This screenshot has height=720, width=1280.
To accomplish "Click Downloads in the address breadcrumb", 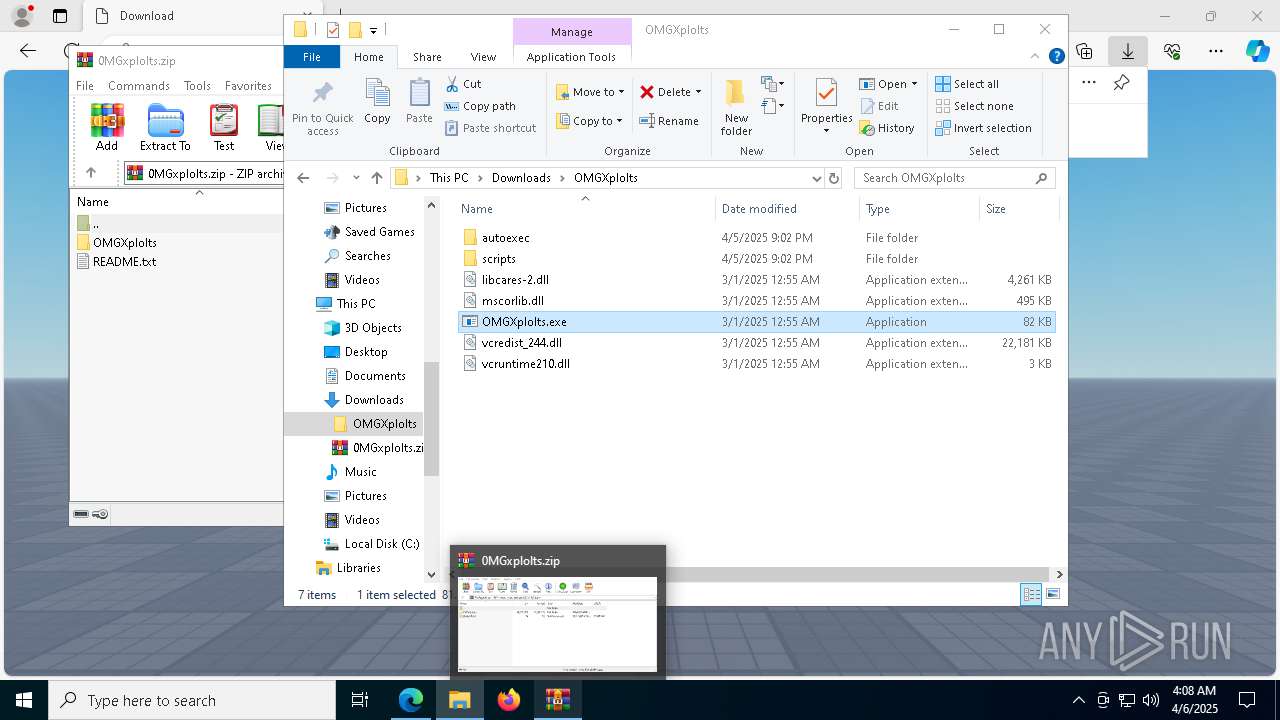I will tap(521, 178).
